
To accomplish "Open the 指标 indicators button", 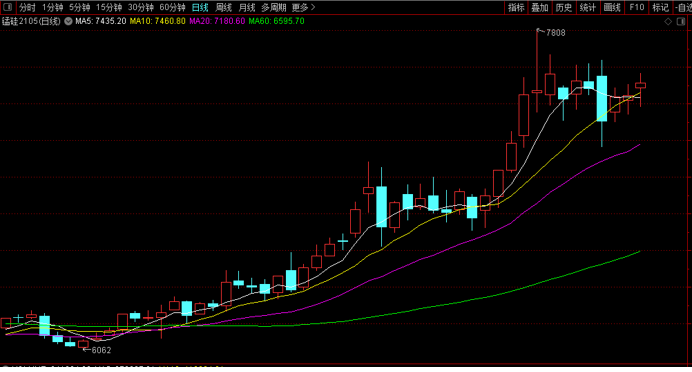I will tap(515, 8).
